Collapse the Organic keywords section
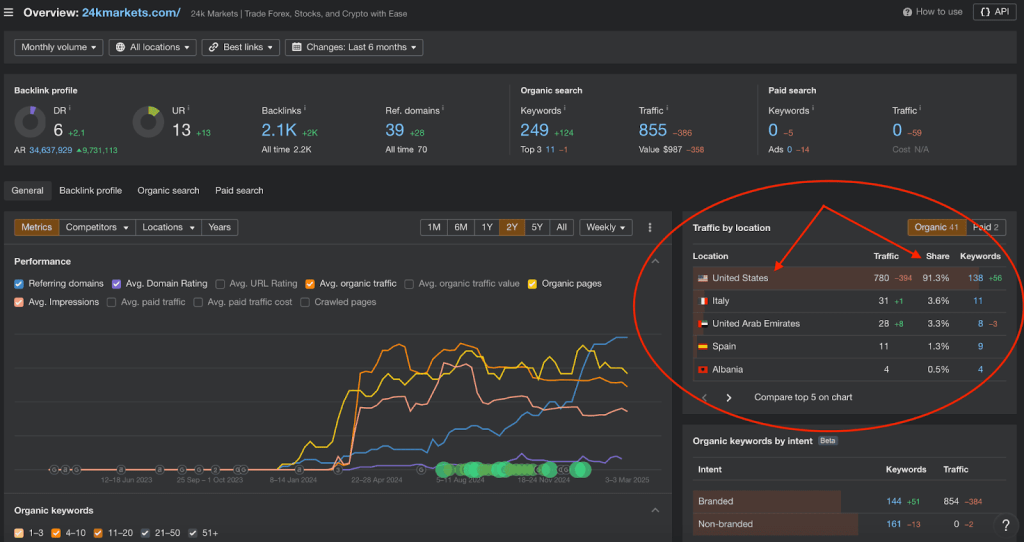The width and height of the screenshot is (1024, 542). pyautogui.click(x=655, y=510)
